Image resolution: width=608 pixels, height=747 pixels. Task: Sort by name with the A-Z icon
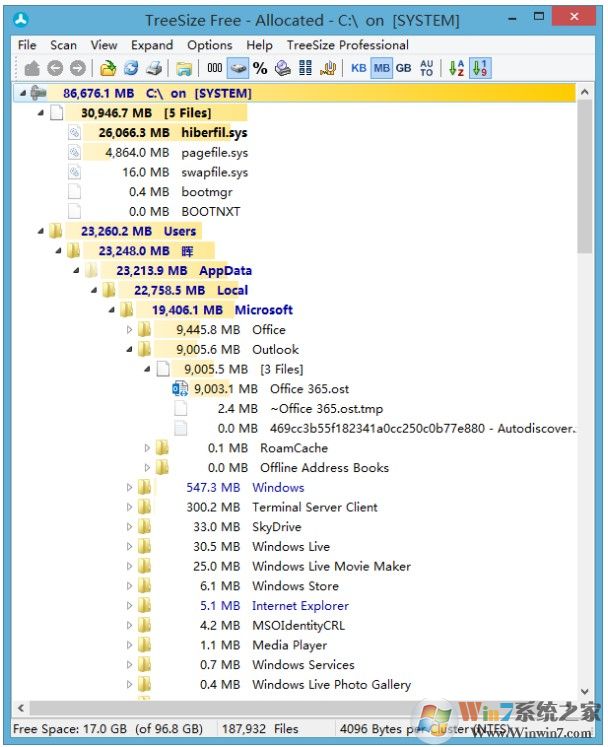click(x=456, y=68)
